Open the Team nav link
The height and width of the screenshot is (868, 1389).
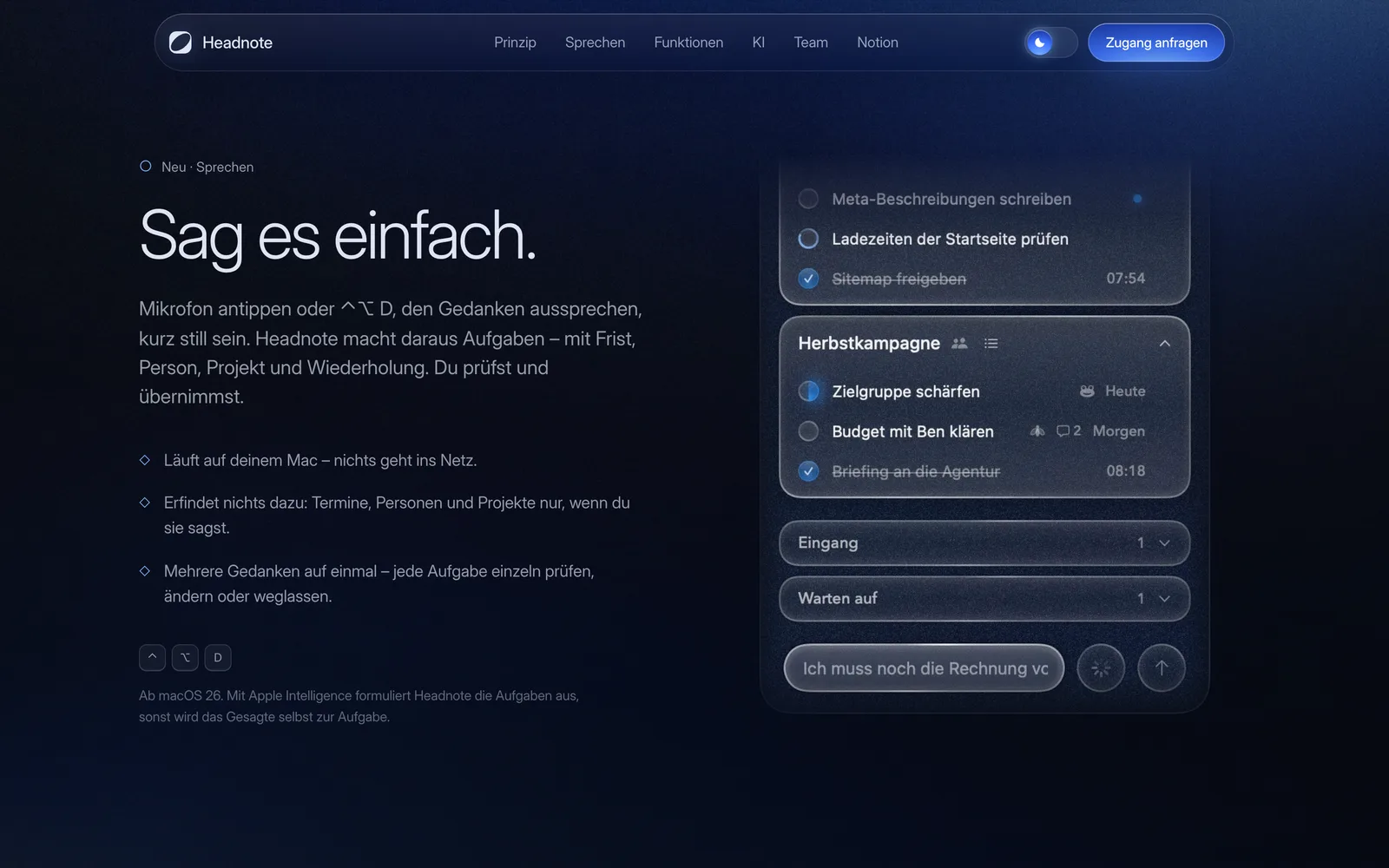point(811,43)
